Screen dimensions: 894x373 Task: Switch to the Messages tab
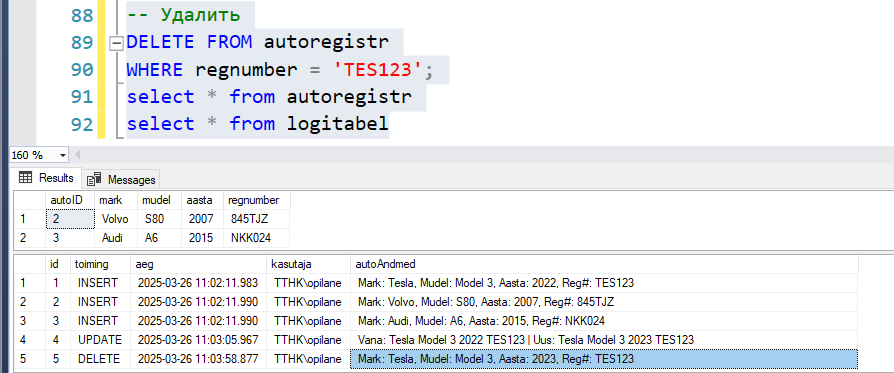coord(121,180)
